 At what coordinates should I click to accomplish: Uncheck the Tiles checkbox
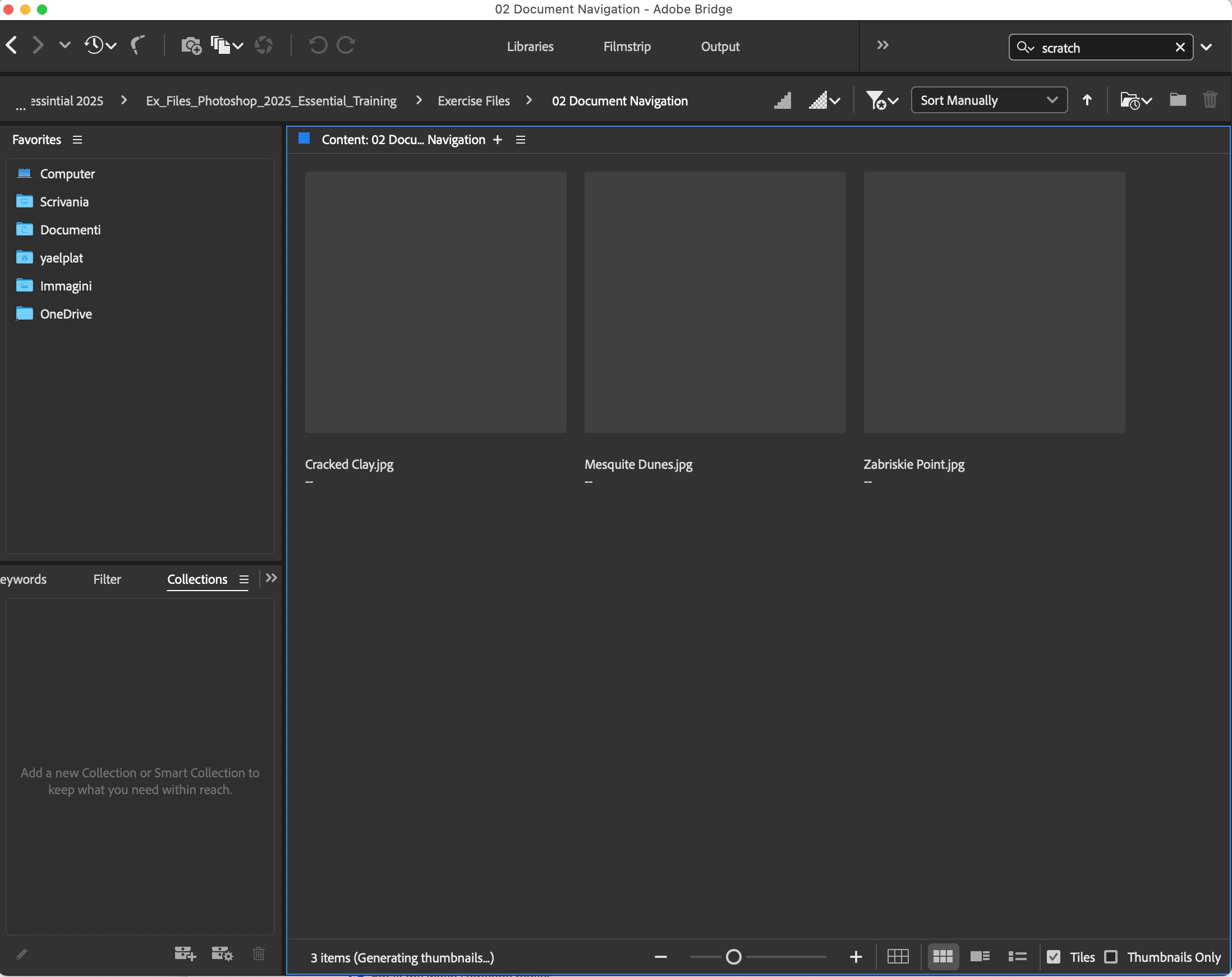1054,957
